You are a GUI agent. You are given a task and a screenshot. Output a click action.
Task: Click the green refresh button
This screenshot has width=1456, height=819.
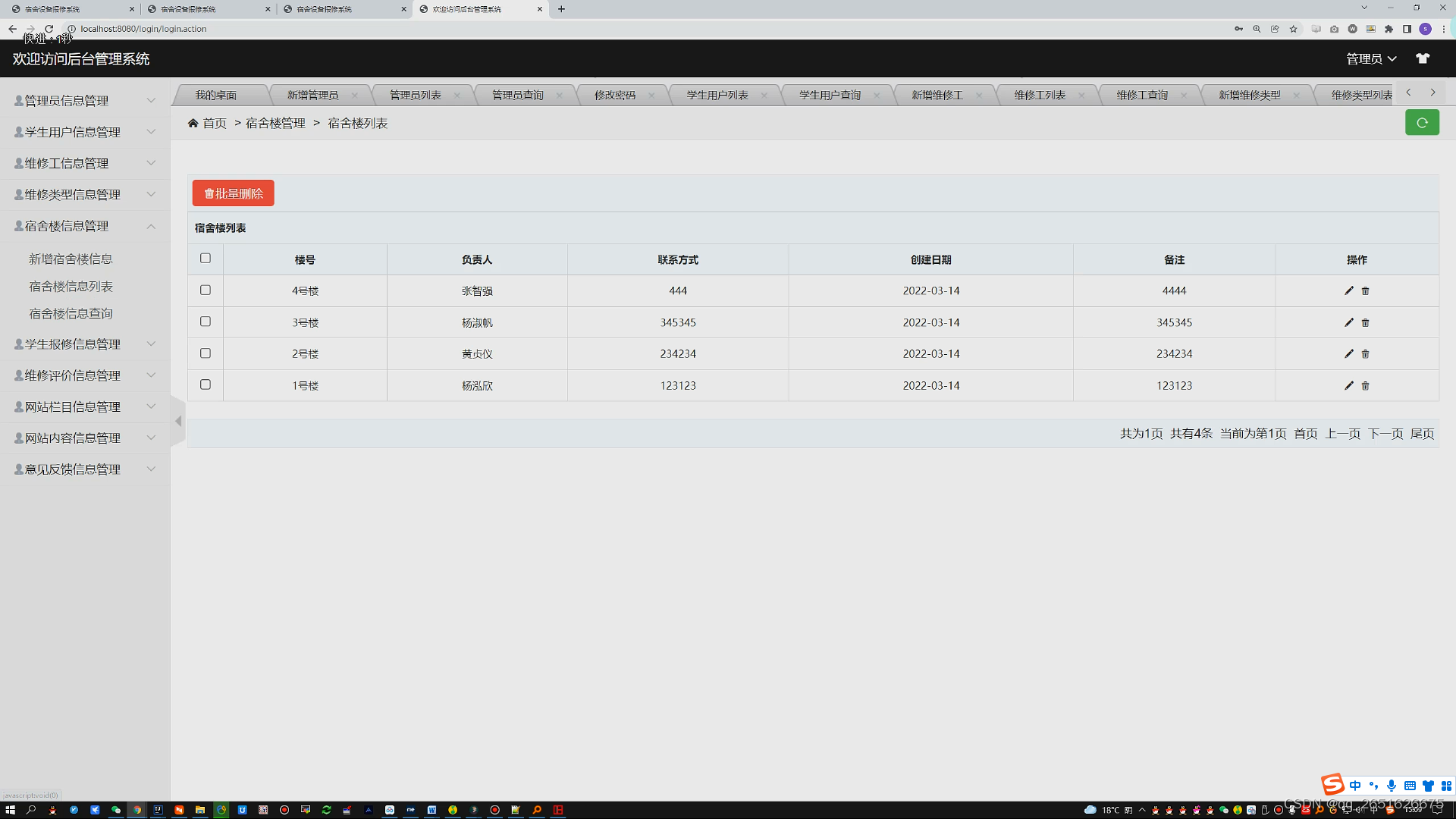1422,123
